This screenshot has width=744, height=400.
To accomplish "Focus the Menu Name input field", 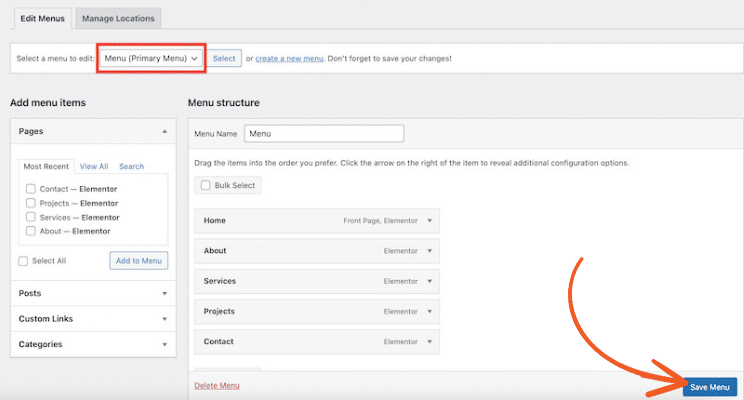I will point(324,134).
